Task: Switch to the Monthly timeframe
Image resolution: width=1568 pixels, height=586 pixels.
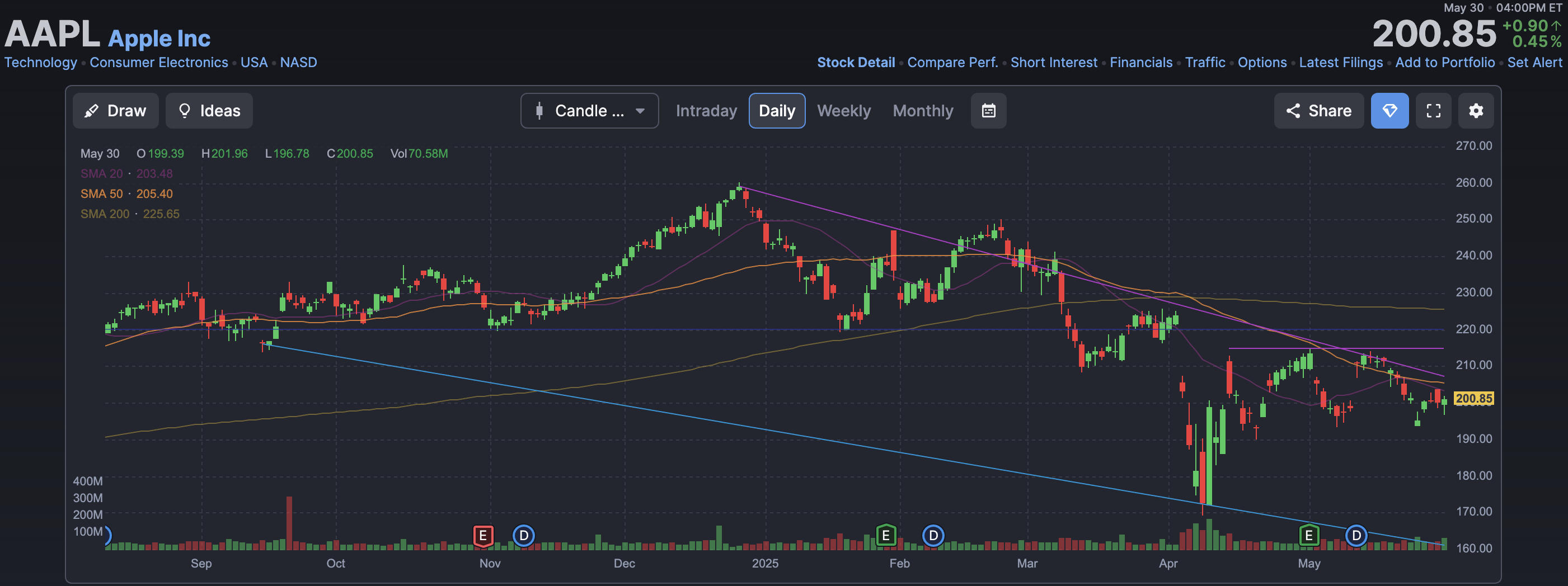Action: 923,111
